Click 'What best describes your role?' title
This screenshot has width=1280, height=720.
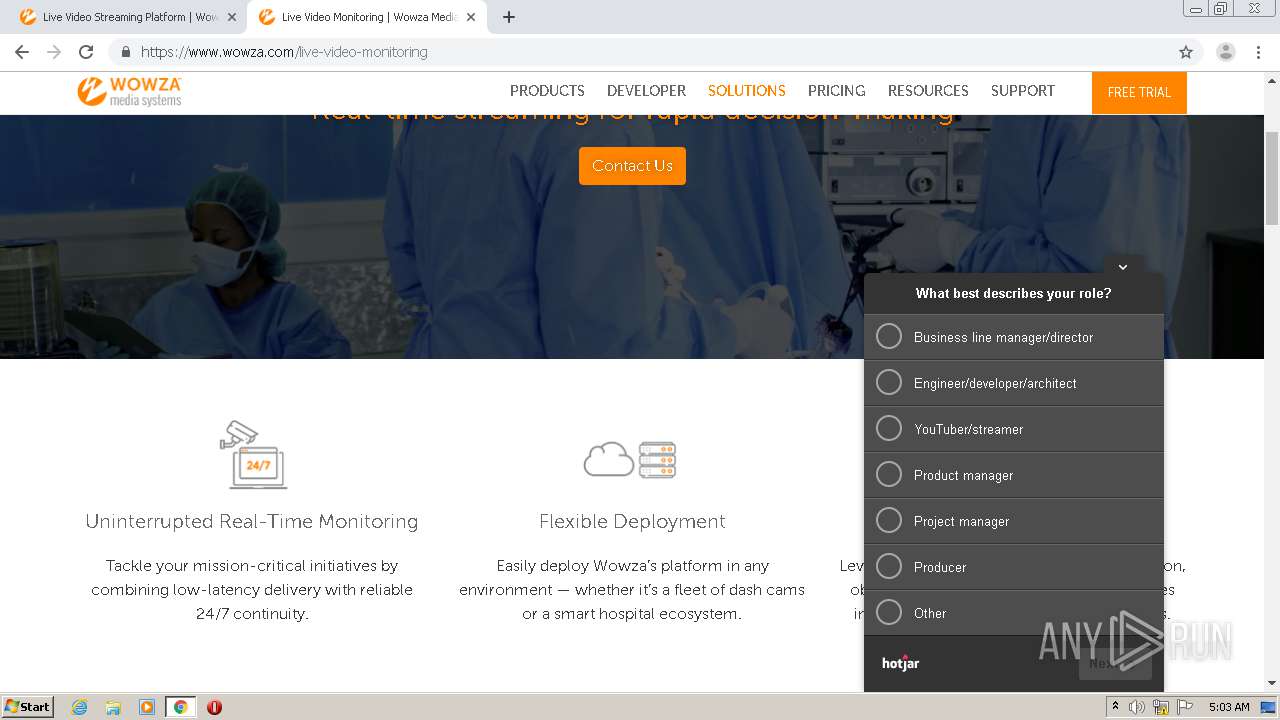pos(1014,294)
